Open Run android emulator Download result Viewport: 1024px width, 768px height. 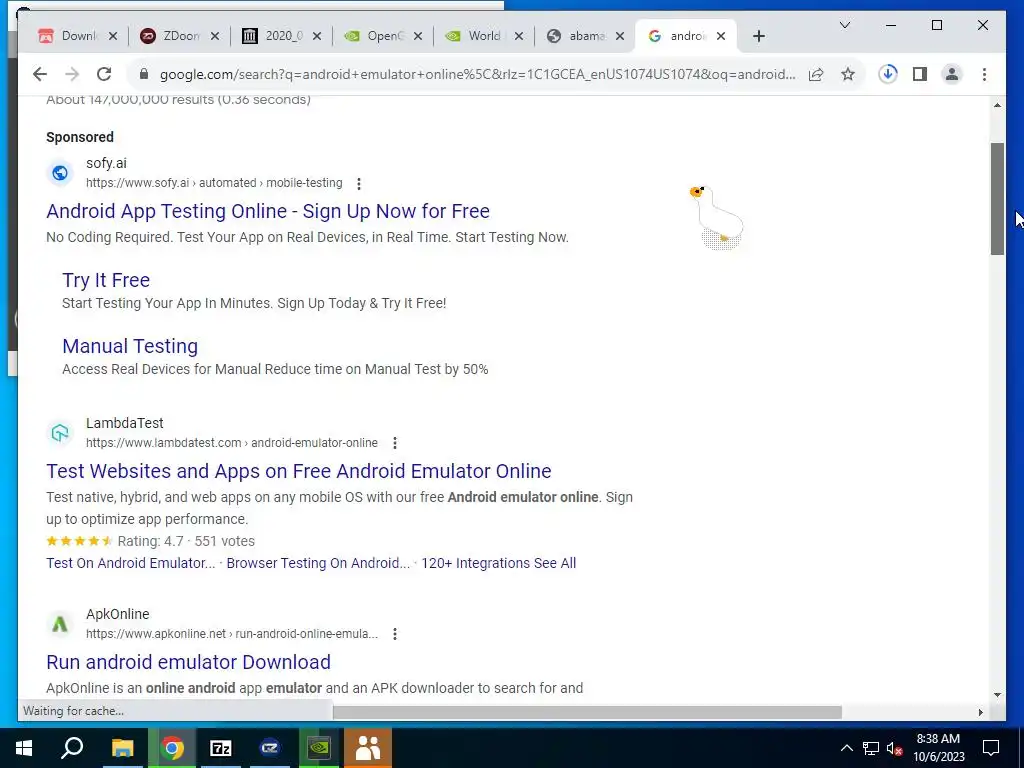[188, 662]
